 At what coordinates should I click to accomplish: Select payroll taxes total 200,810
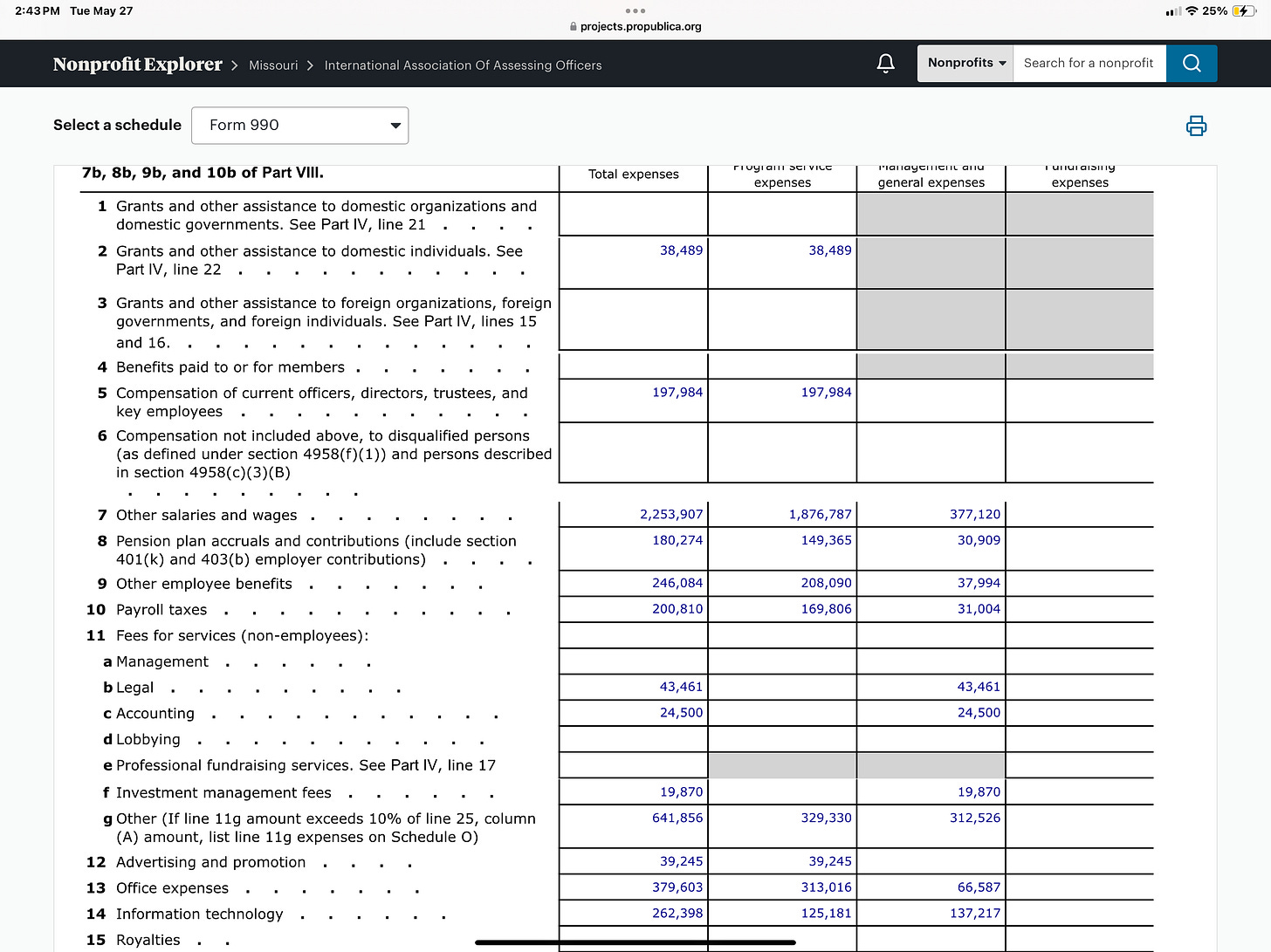(677, 610)
